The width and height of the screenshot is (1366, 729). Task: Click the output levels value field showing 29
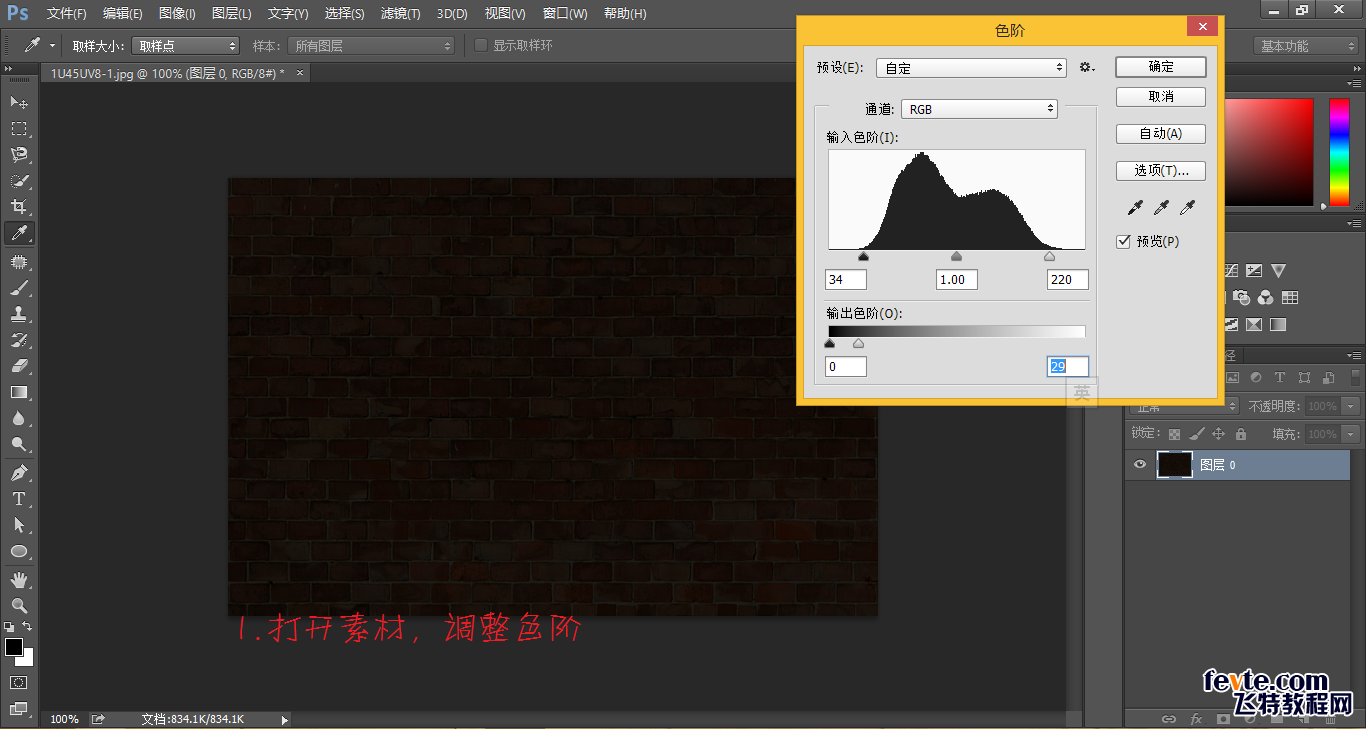coord(1067,366)
